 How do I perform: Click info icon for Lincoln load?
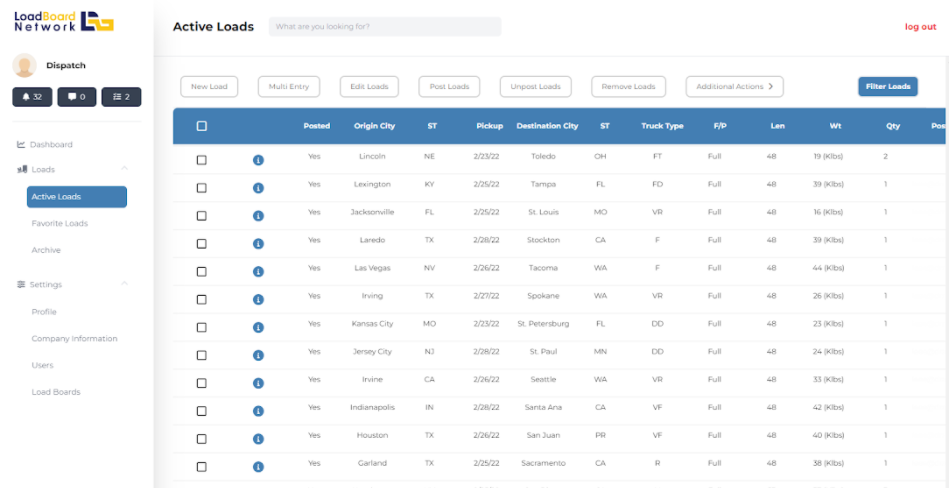click(x=258, y=160)
